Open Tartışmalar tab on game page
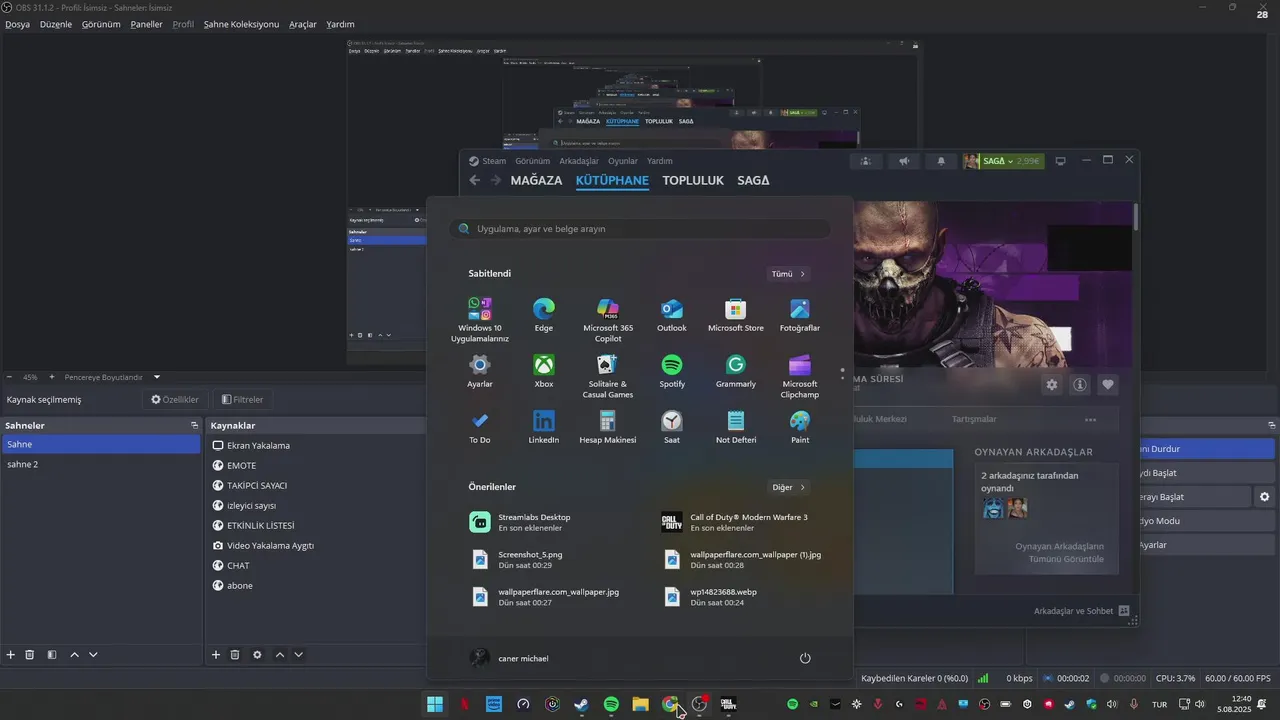This screenshot has width=1280, height=720. tap(974, 419)
